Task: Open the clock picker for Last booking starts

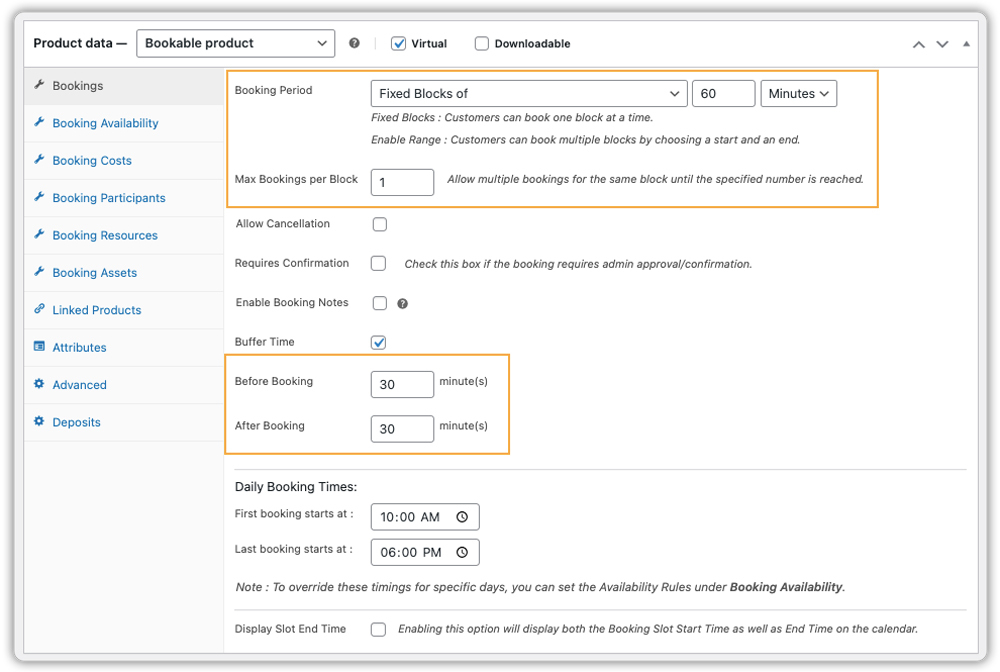Action: pyautogui.click(x=461, y=551)
